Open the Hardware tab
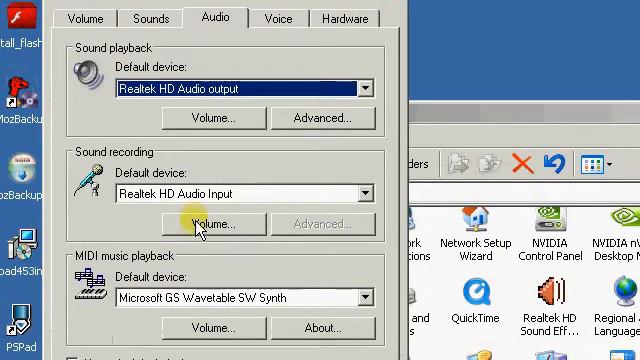Screen dimensions: 640x360 pyautogui.click(x=345, y=19)
